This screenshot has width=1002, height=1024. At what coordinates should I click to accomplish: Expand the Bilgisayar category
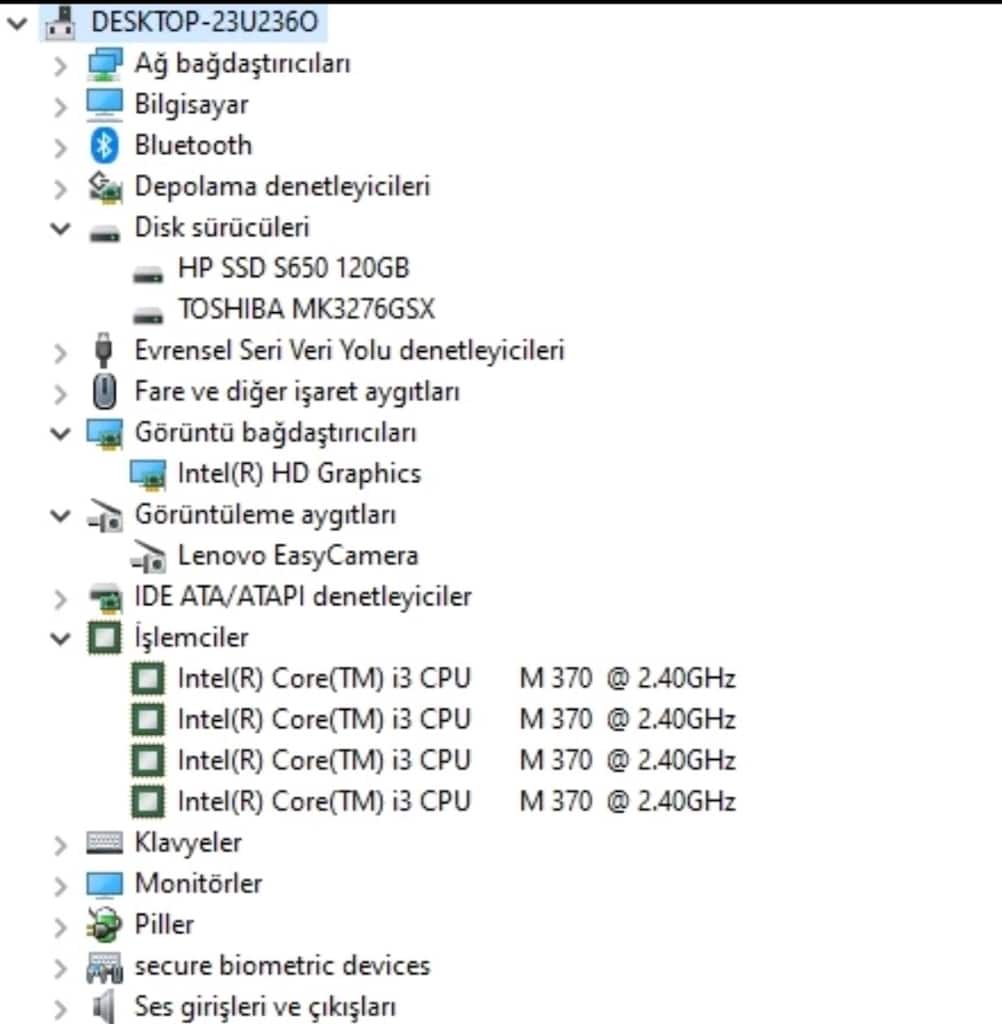pyautogui.click(x=60, y=106)
